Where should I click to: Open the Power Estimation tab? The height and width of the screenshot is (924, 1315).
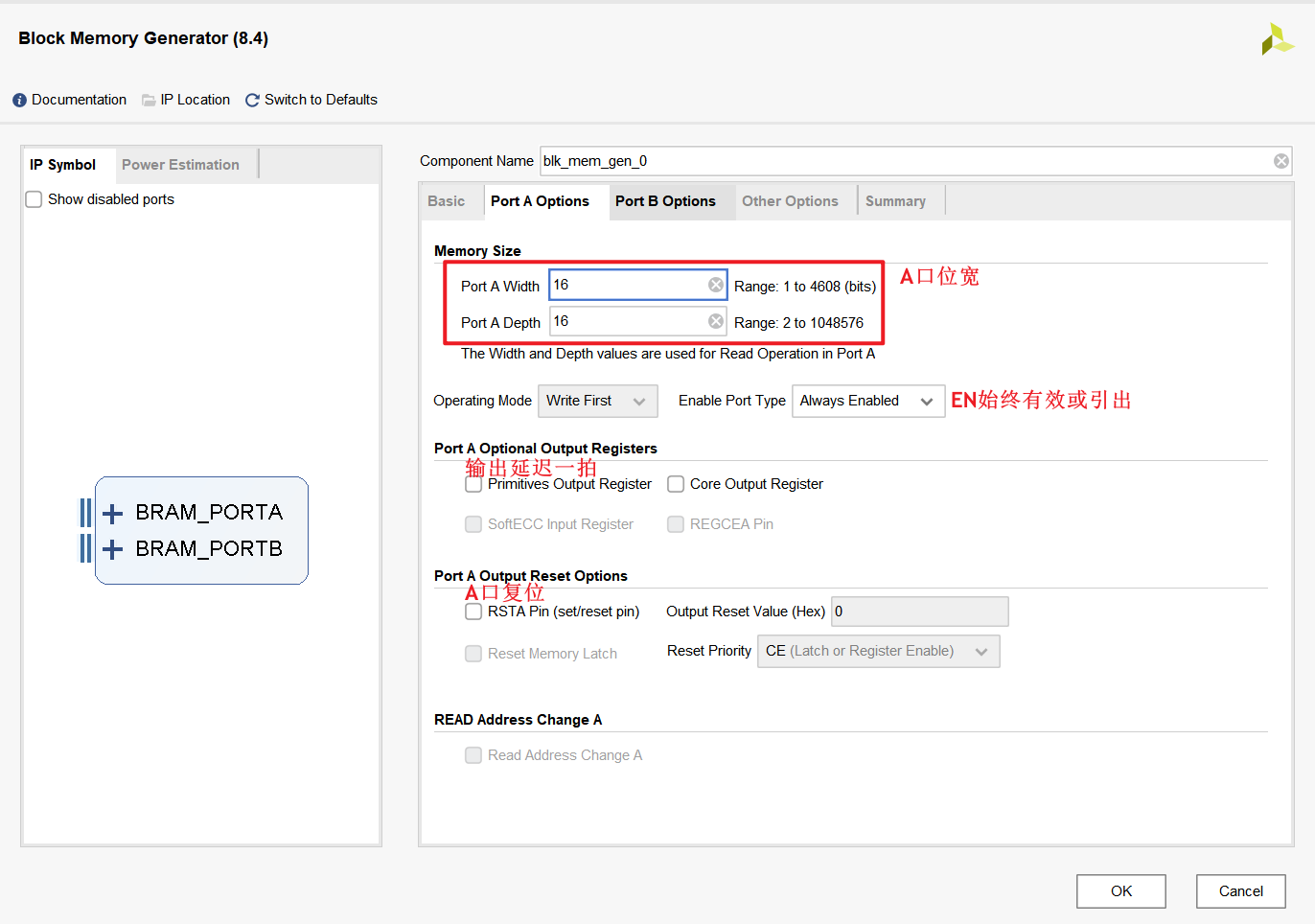tap(180, 165)
